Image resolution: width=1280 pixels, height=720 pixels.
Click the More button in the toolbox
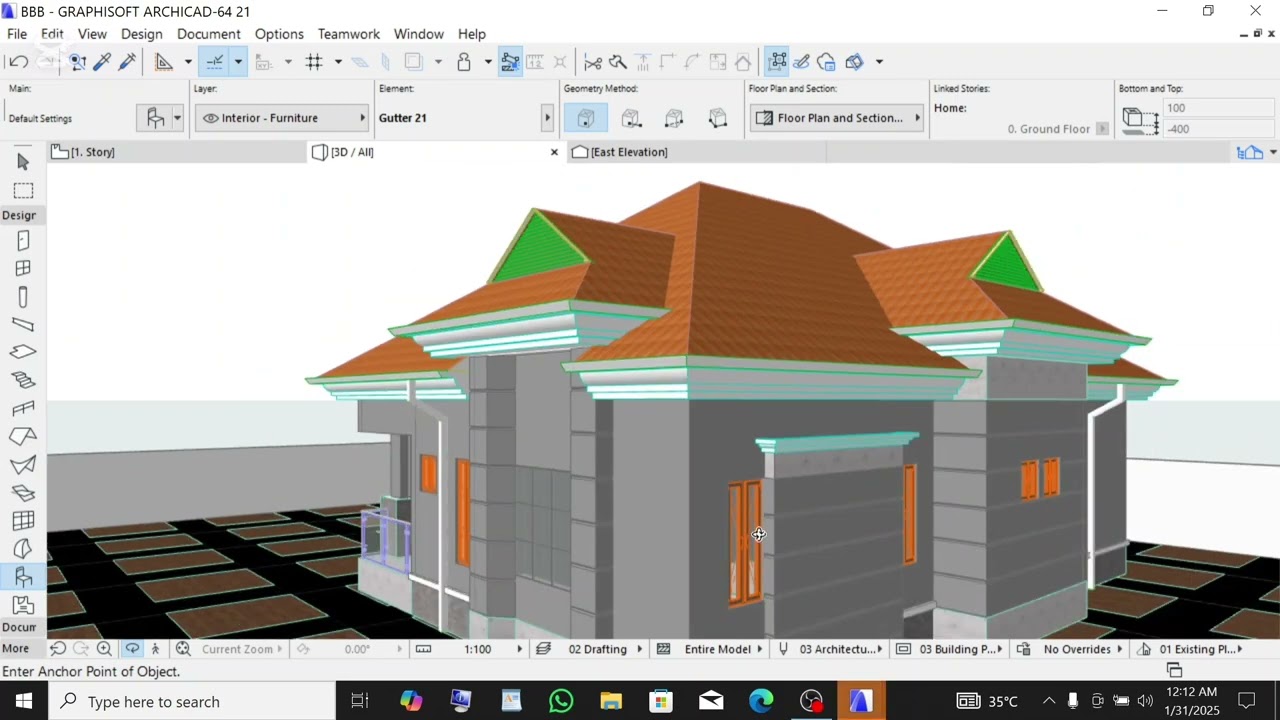pos(16,649)
